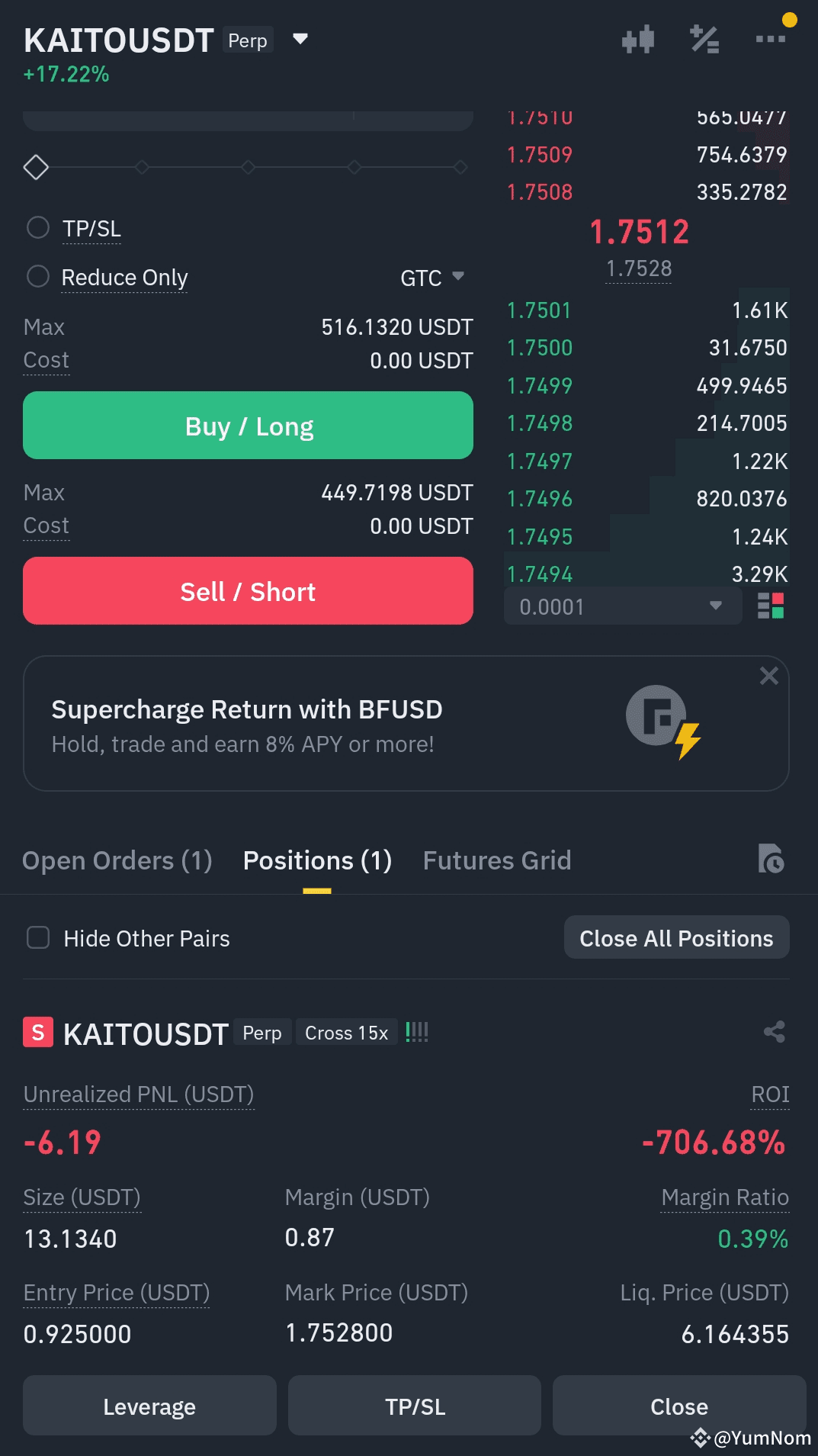Screen dimensions: 818x1456
Task: Open the candlestick chart icon
Action: click(x=638, y=40)
